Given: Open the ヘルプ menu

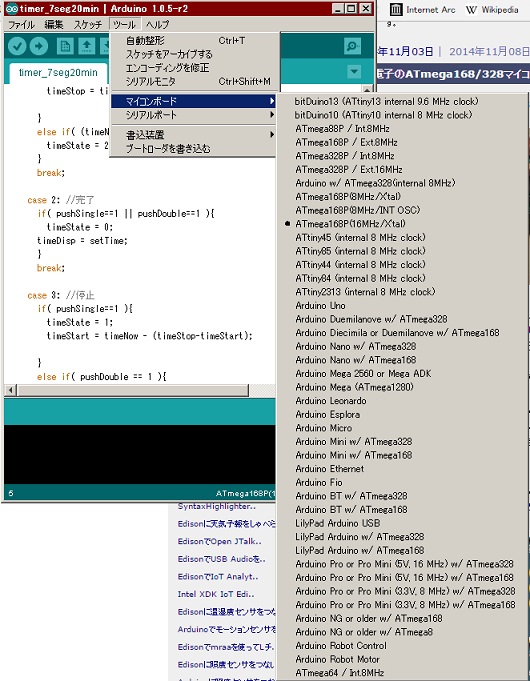Looking at the screenshot, I should (x=157, y=25).
